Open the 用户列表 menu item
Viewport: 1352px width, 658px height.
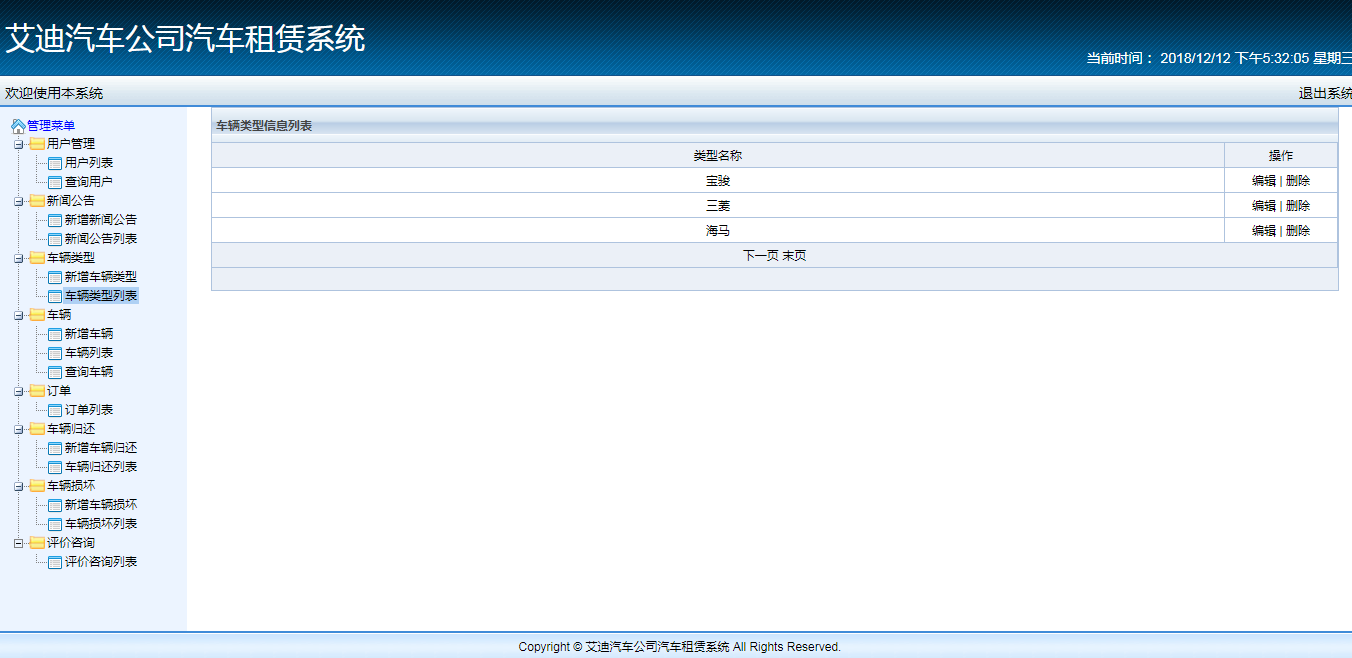[x=89, y=163]
